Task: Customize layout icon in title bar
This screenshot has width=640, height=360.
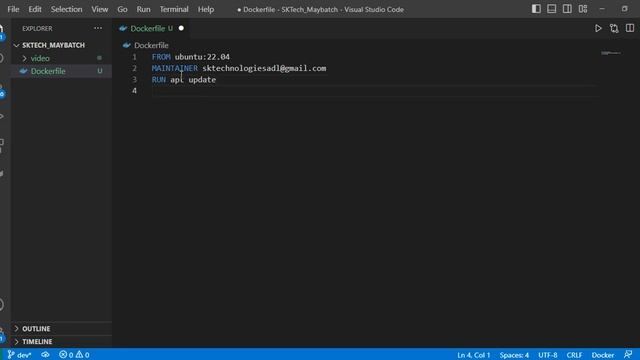Action: (583, 9)
